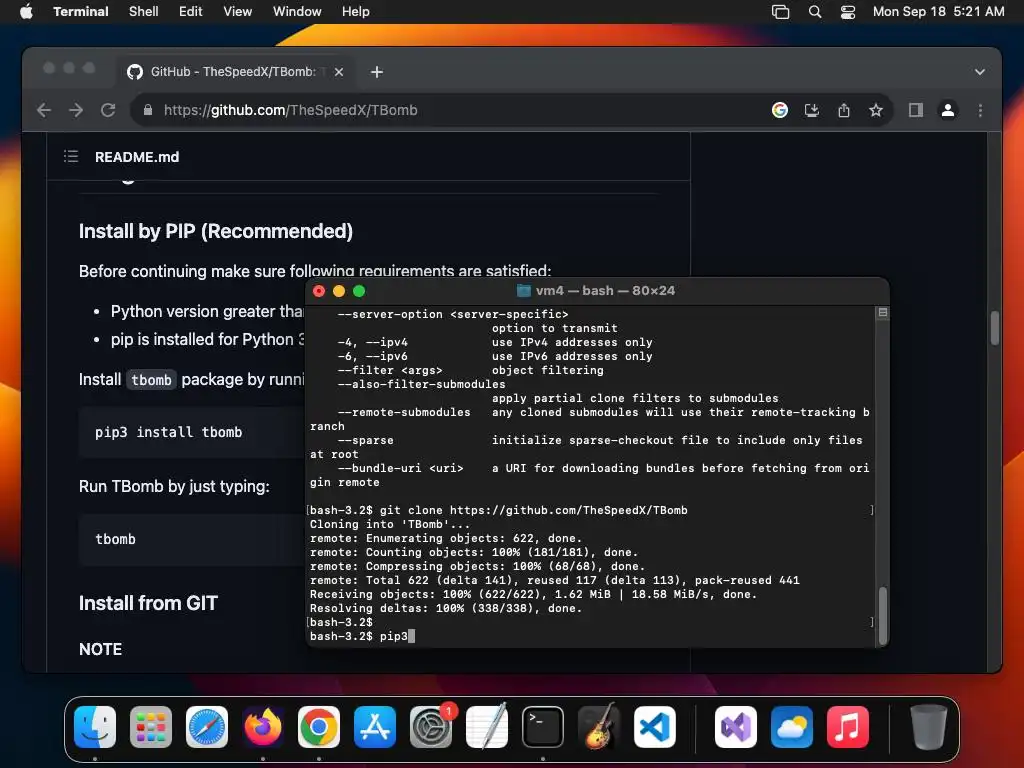Click the share page icon in address bar
The height and width of the screenshot is (768, 1024).
(x=844, y=110)
